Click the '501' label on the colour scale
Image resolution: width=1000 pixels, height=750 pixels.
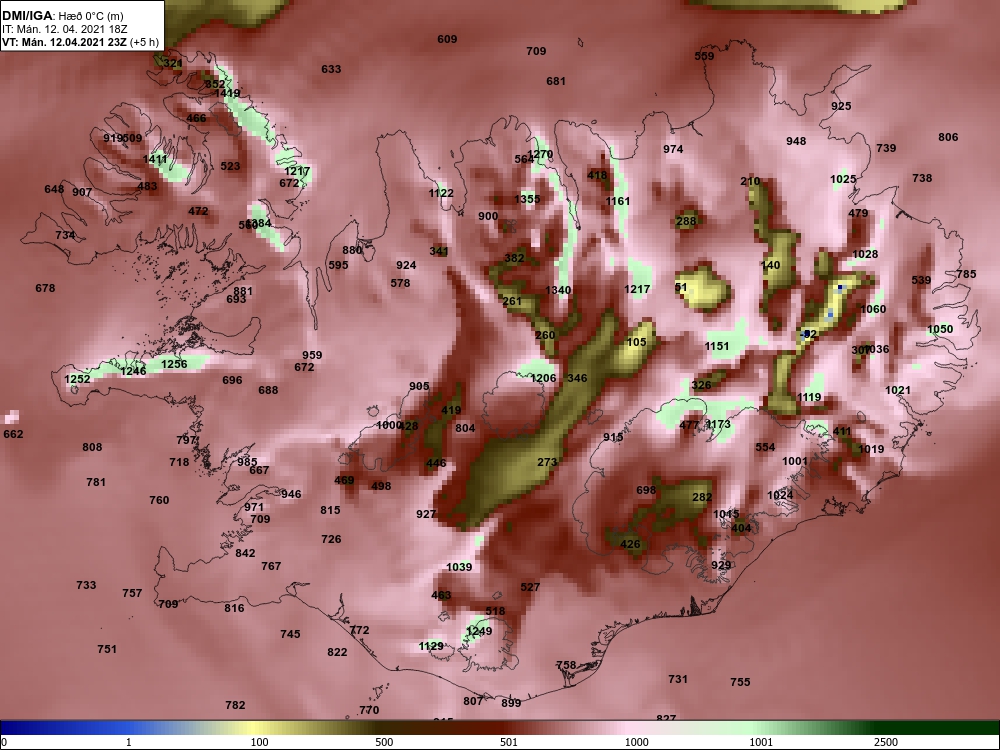[509, 742]
